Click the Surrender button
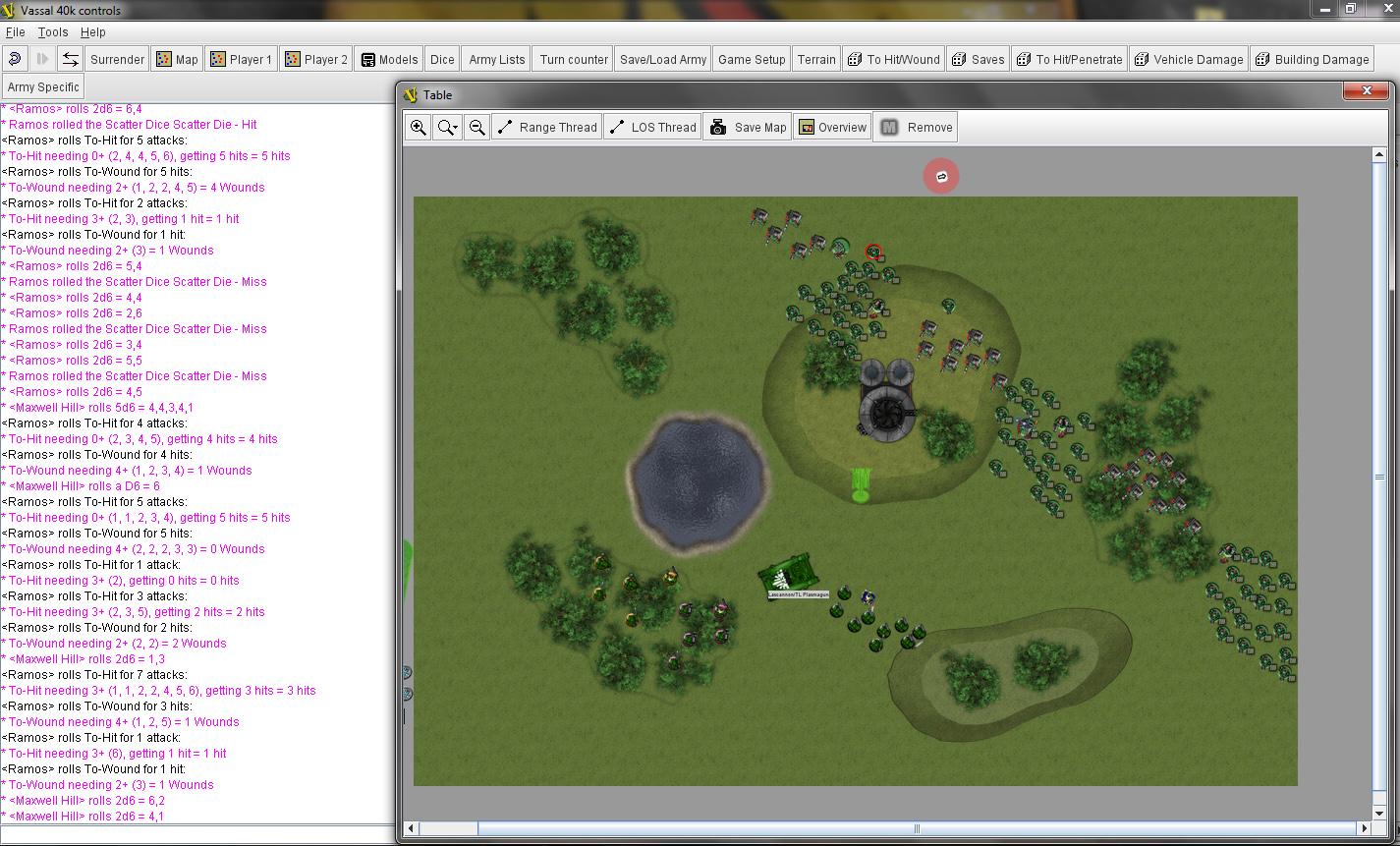 point(117,59)
